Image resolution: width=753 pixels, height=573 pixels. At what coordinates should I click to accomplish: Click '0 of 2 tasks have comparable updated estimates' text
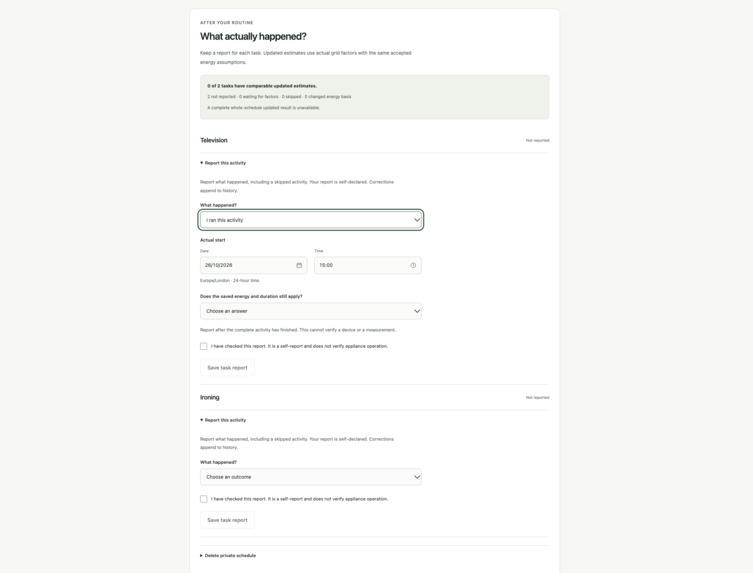click(262, 86)
